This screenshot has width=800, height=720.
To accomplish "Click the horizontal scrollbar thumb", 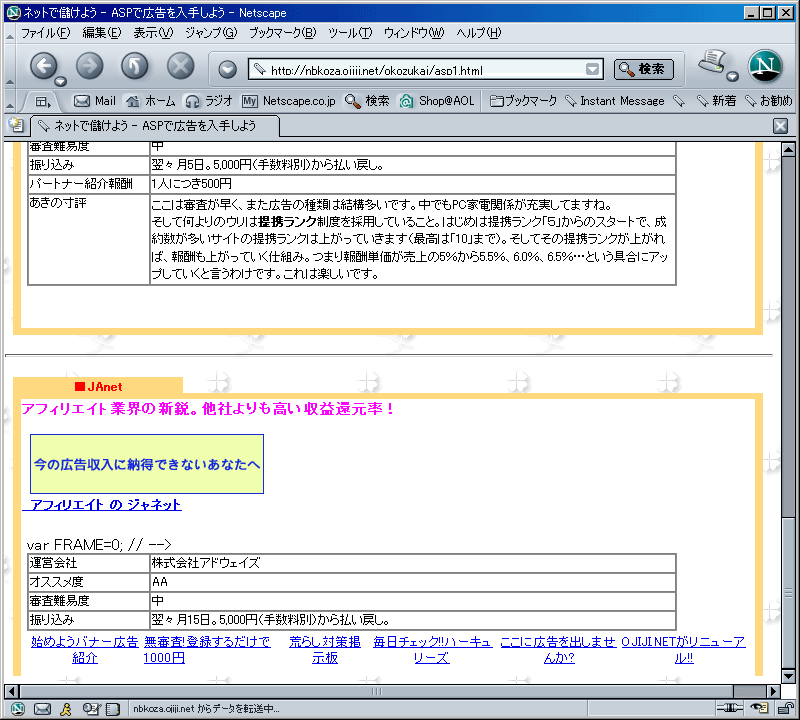I will 377,691.
